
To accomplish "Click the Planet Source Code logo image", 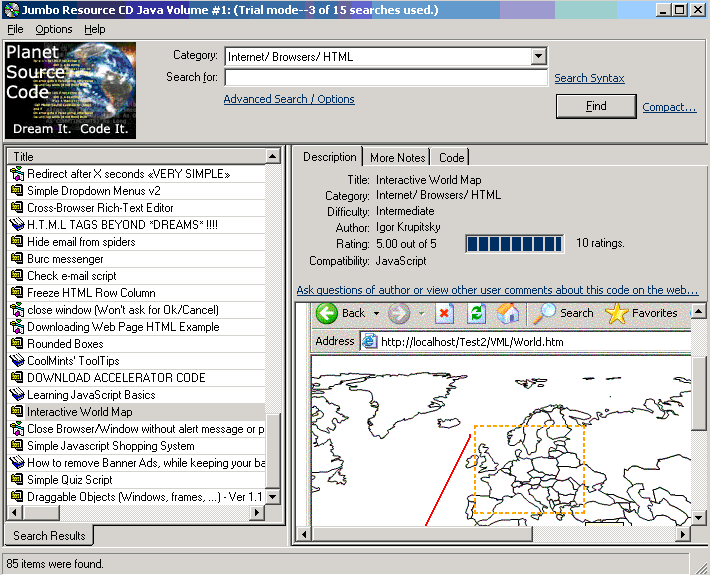I will point(70,90).
